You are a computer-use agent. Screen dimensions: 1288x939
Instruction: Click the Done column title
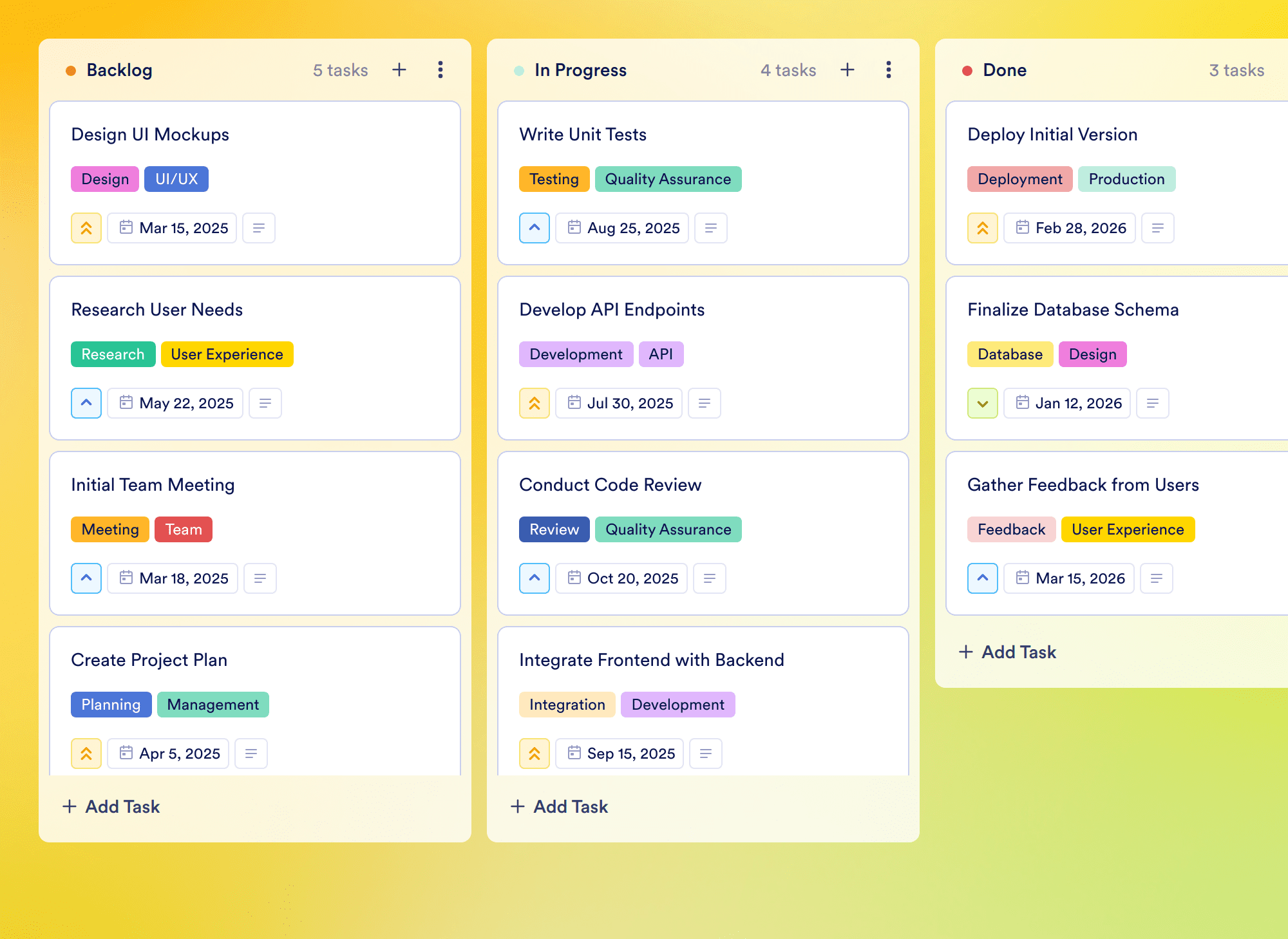point(1005,70)
